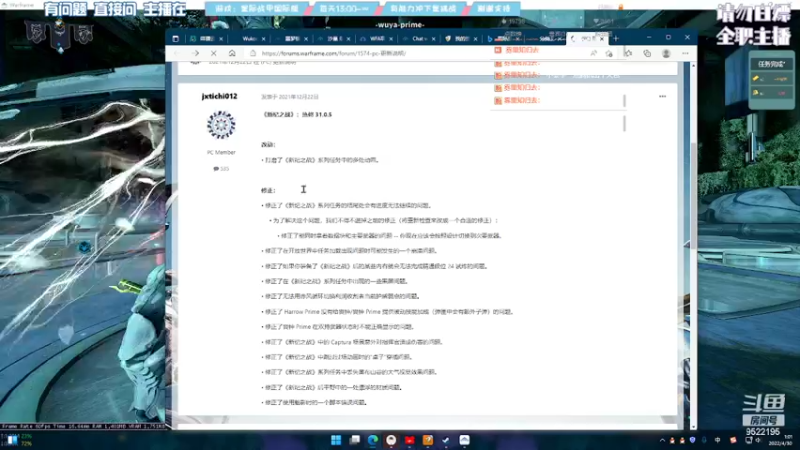Open Microsoft Edge from taskbar
Viewport: 800px width, 450px height.
373,440
